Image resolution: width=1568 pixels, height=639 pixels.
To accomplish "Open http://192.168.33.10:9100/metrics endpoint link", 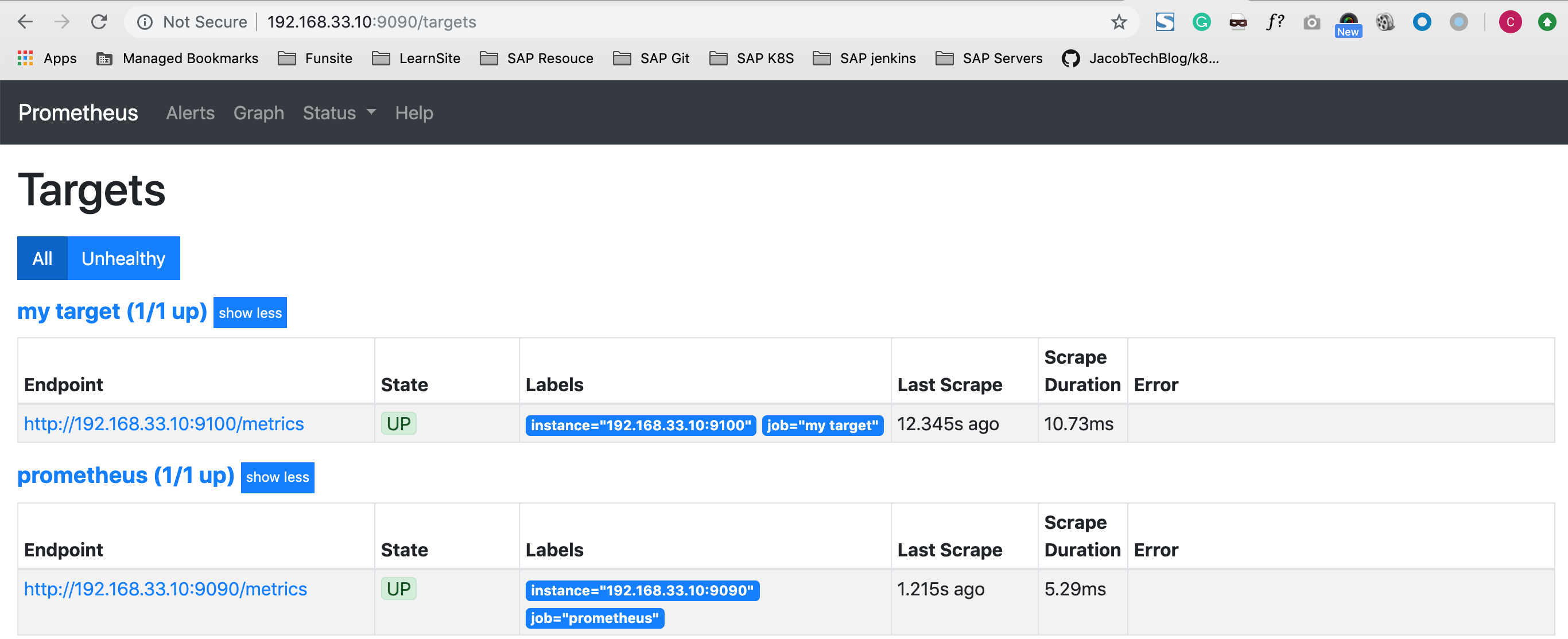I will [164, 424].
